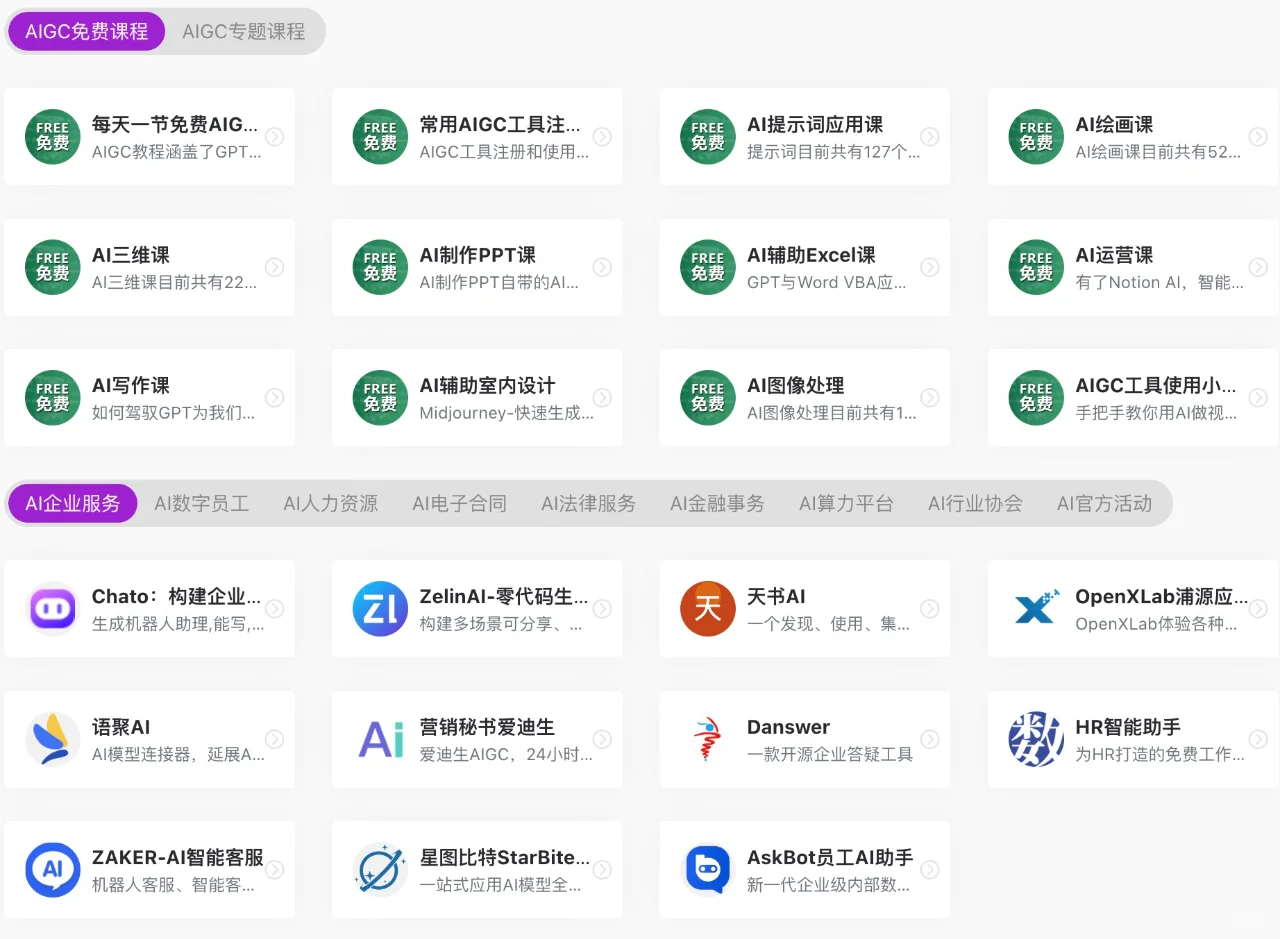1280x939 pixels.
Task: Click the Chato robot logo icon
Action: pyautogui.click(x=52, y=608)
